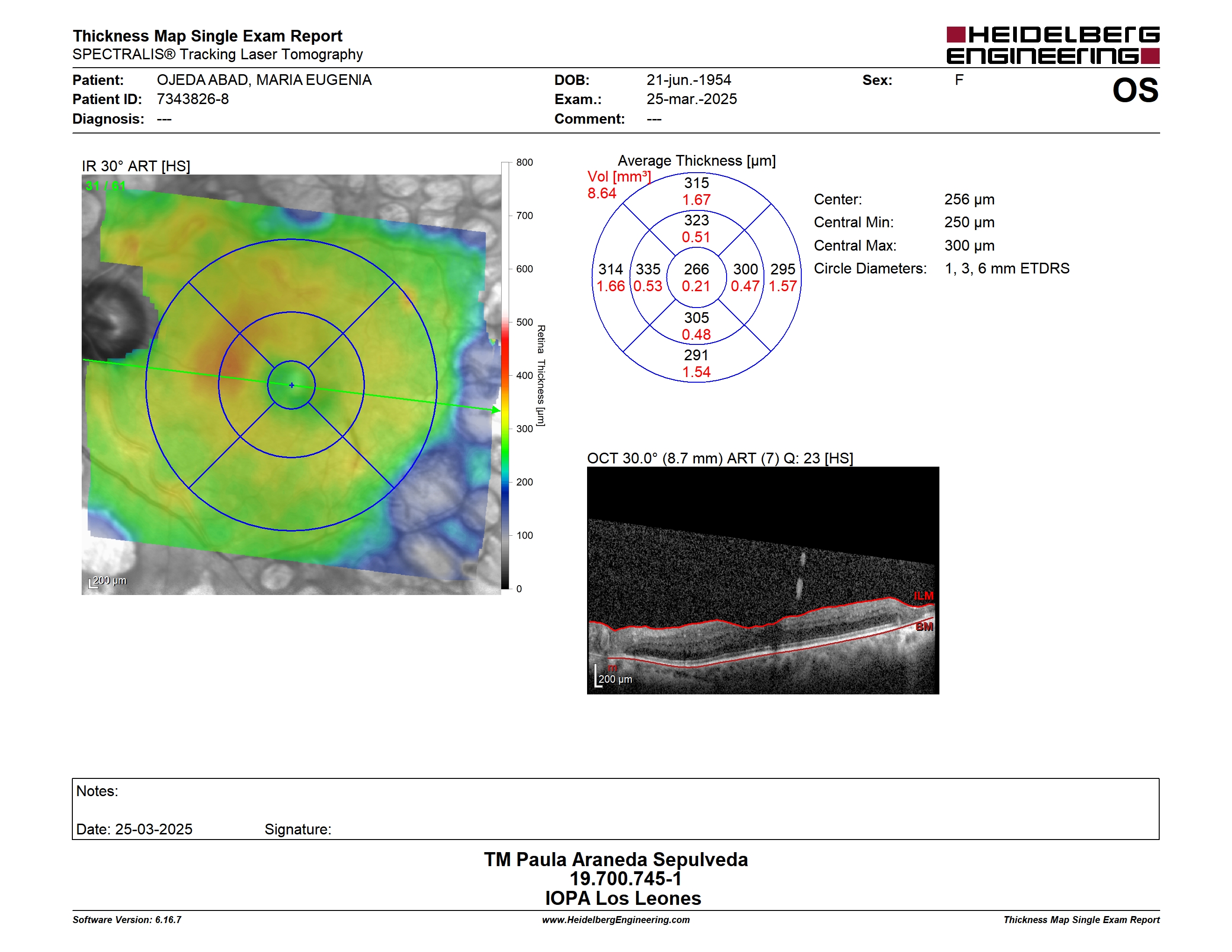Open the OCT B-scan image
Screen dimensions: 1232x952
coord(763,581)
